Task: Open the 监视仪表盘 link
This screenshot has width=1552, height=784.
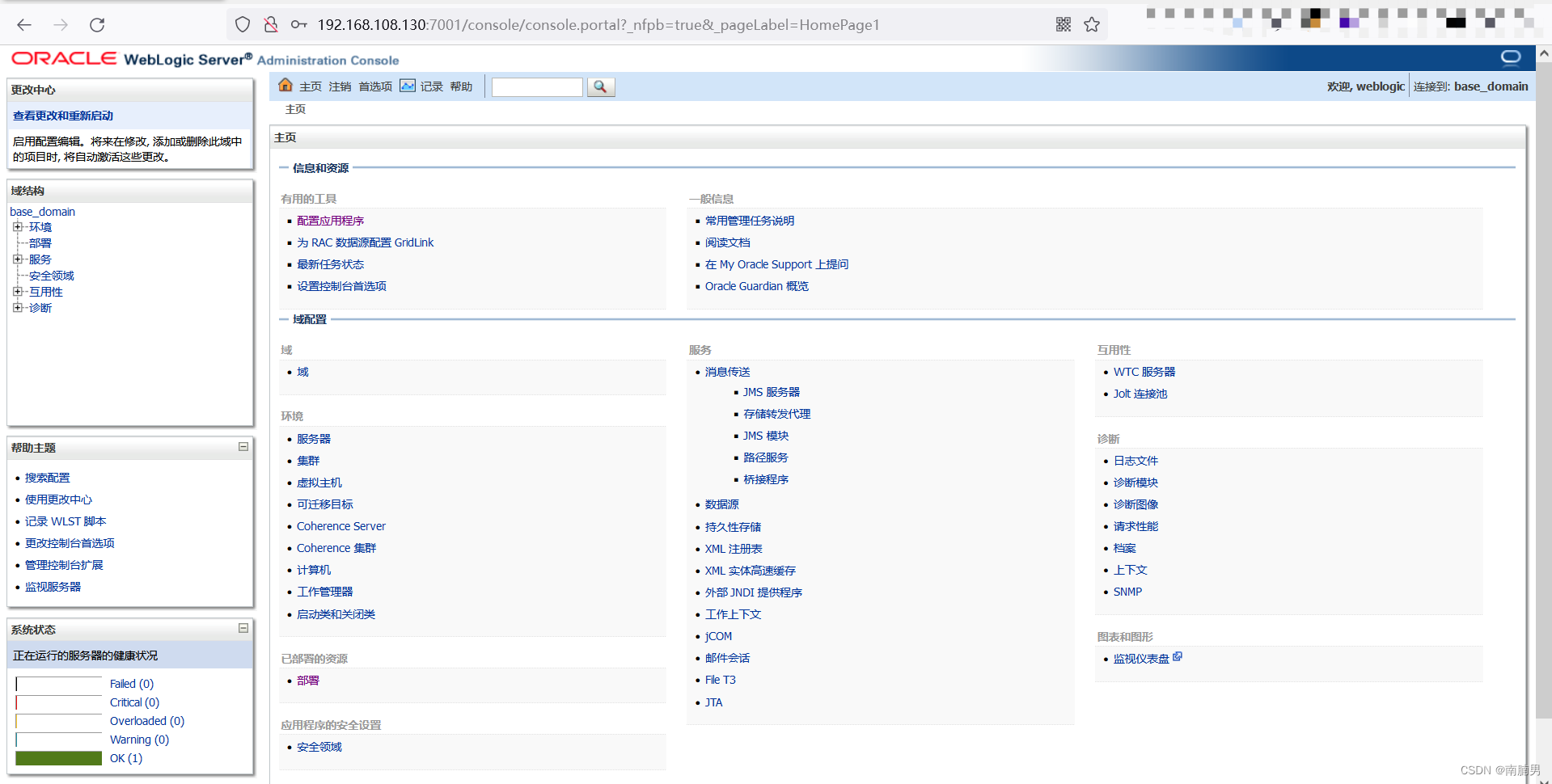Action: 1141,659
